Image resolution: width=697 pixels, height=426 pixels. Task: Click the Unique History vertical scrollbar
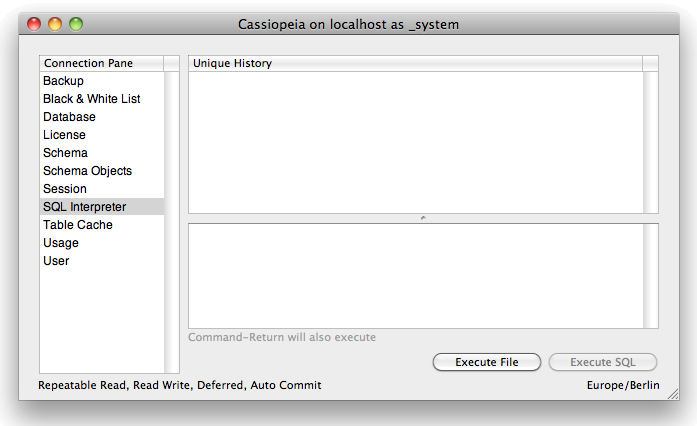coord(650,142)
